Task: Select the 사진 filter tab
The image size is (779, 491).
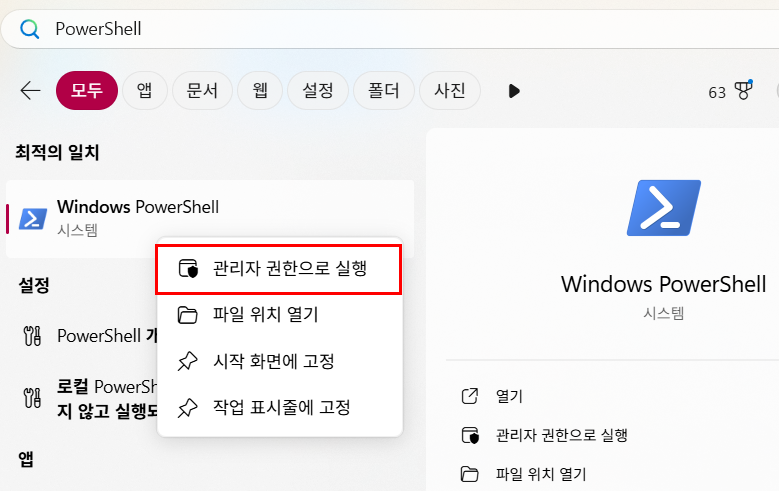Action: point(450,90)
